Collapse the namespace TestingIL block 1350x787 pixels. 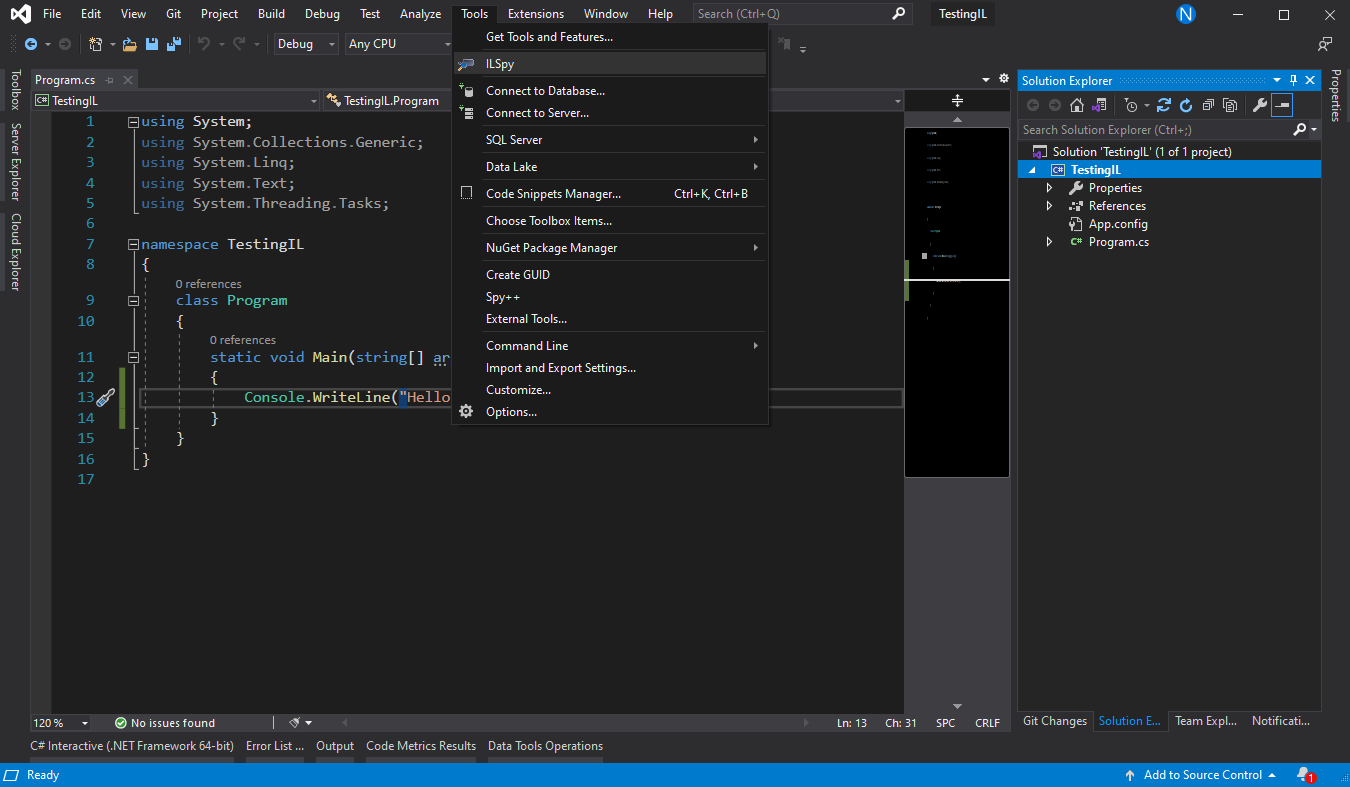(x=134, y=245)
